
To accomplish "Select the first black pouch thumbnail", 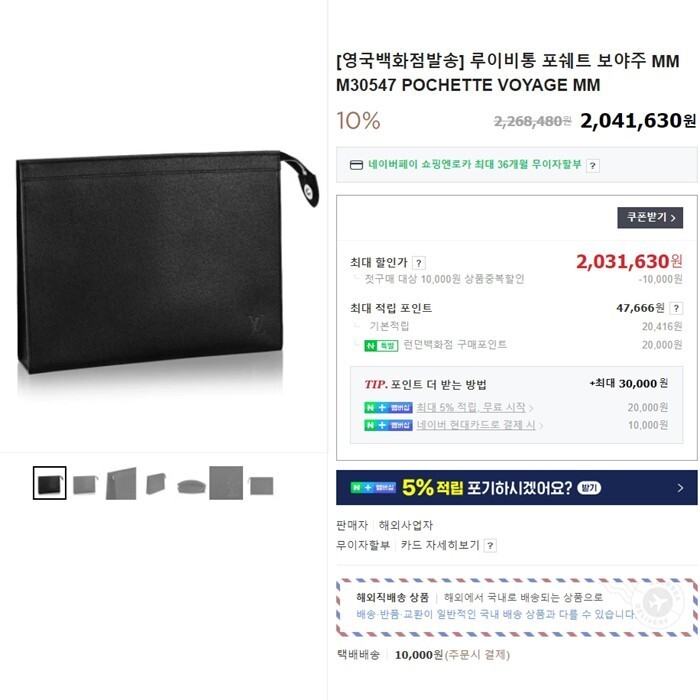I will click(x=50, y=483).
